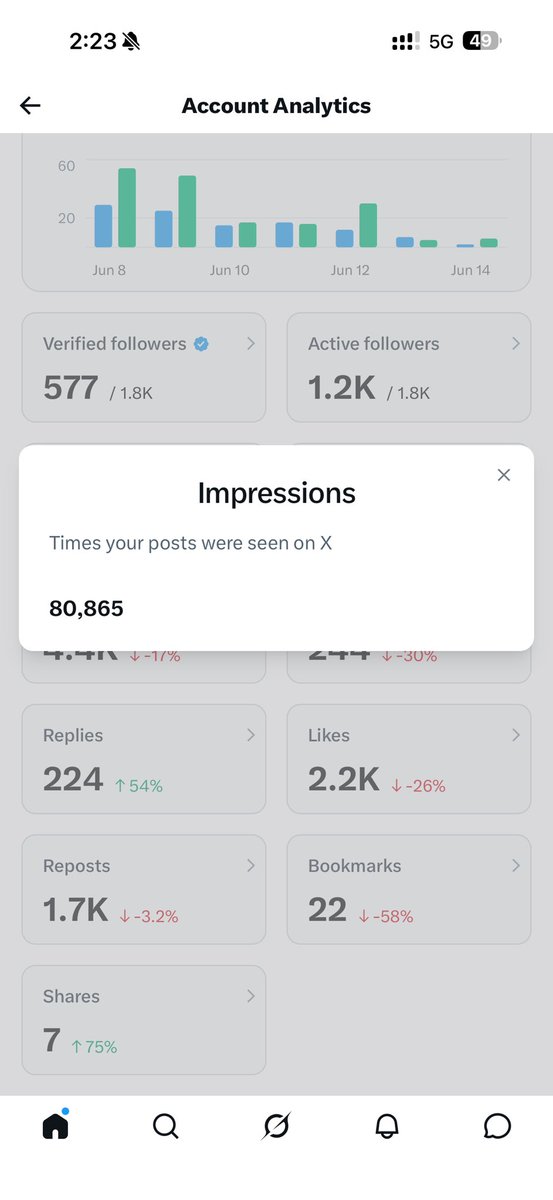Screen dimensions: 553x1200
Task: Tap the Account Analytics title
Action: coord(276,106)
